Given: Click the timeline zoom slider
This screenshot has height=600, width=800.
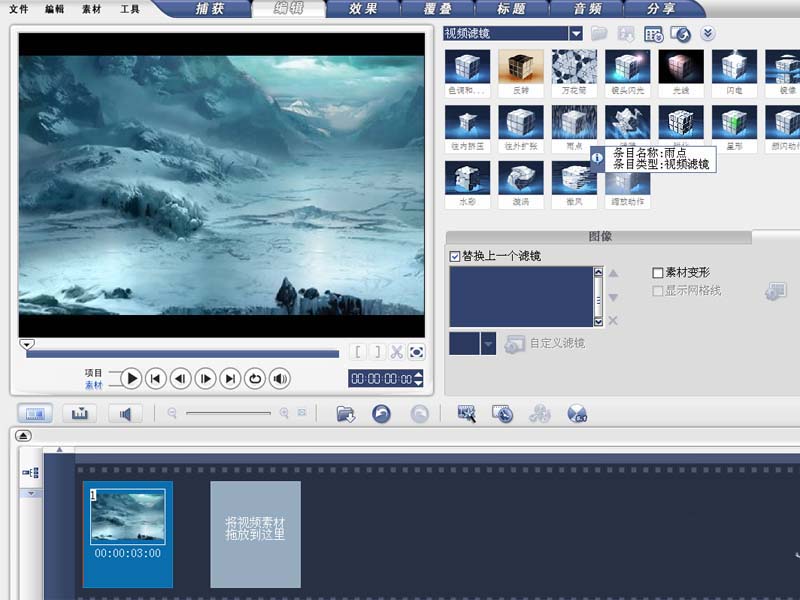Looking at the screenshot, I should pyautogui.click(x=228, y=413).
